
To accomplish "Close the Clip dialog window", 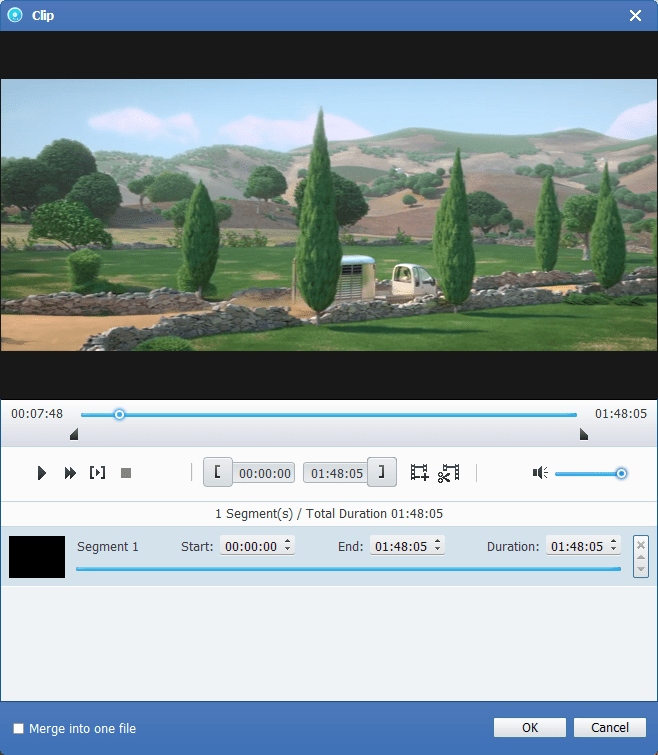I will [x=635, y=15].
